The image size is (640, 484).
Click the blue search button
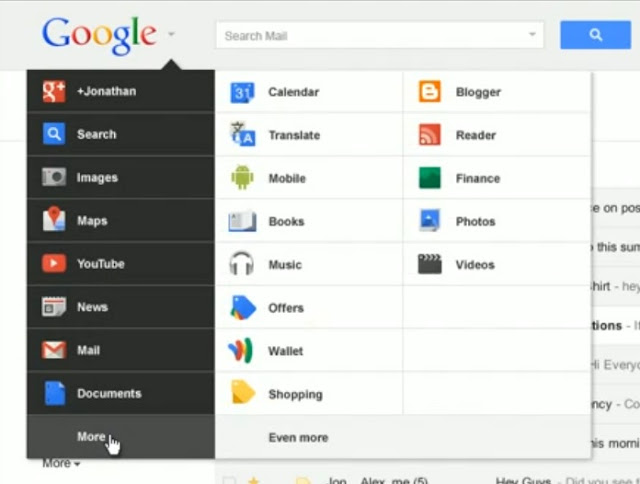(596, 35)
